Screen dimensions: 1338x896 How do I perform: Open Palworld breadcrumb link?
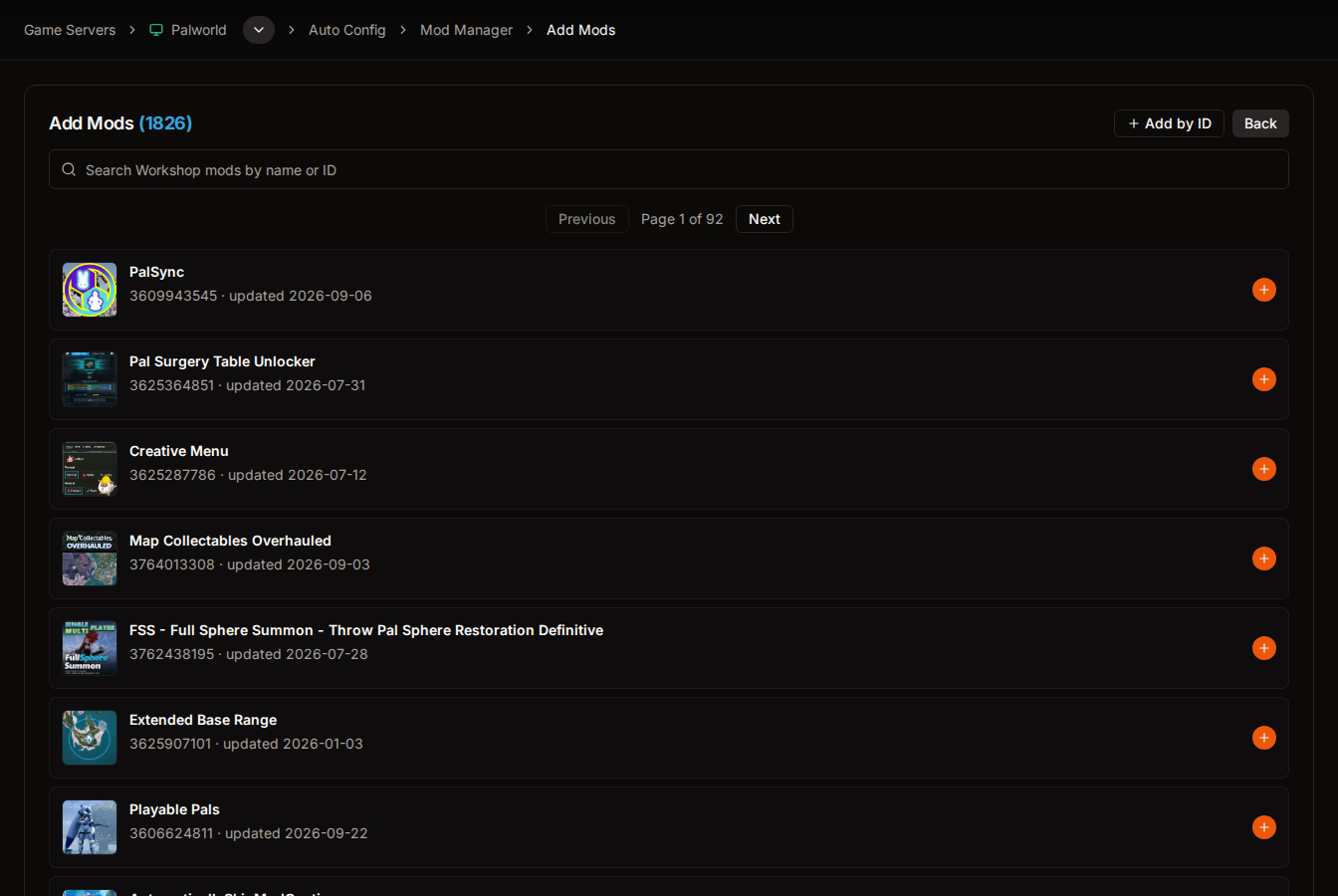pyautogui.click(x=199, y=30)
